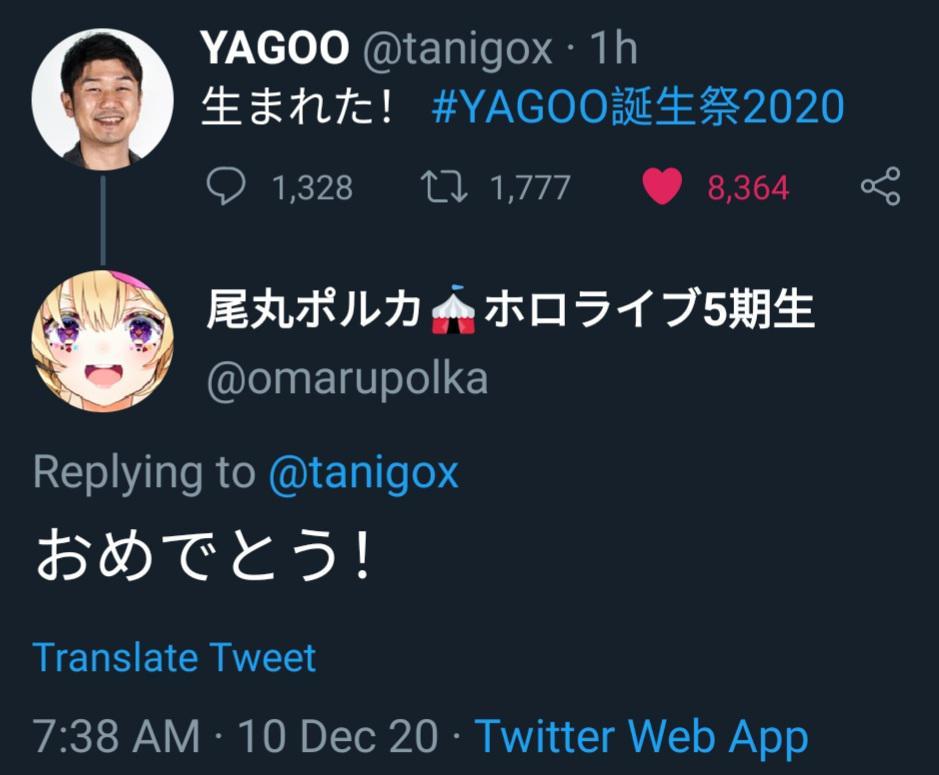Click the reply speech bubble icon

[226, 186]
